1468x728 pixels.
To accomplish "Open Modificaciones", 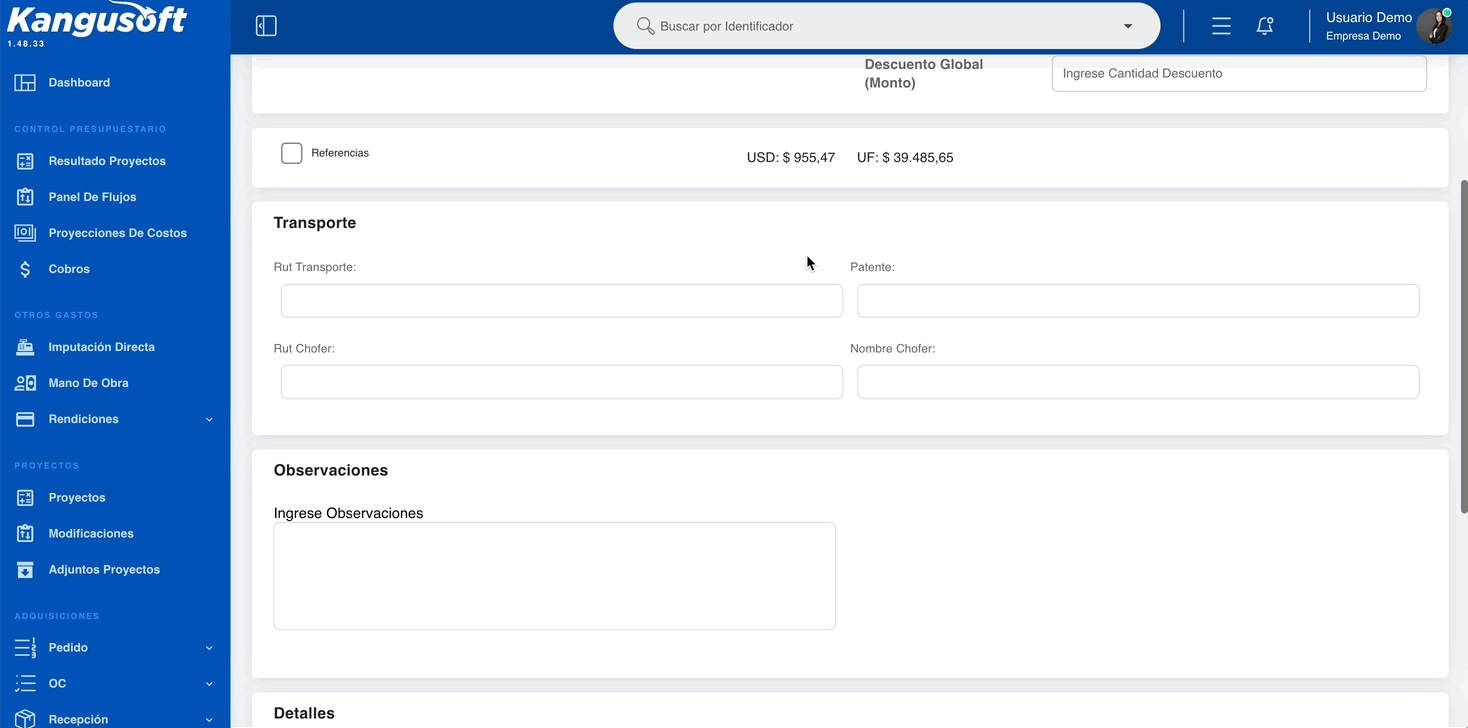I will pos(91,533).
